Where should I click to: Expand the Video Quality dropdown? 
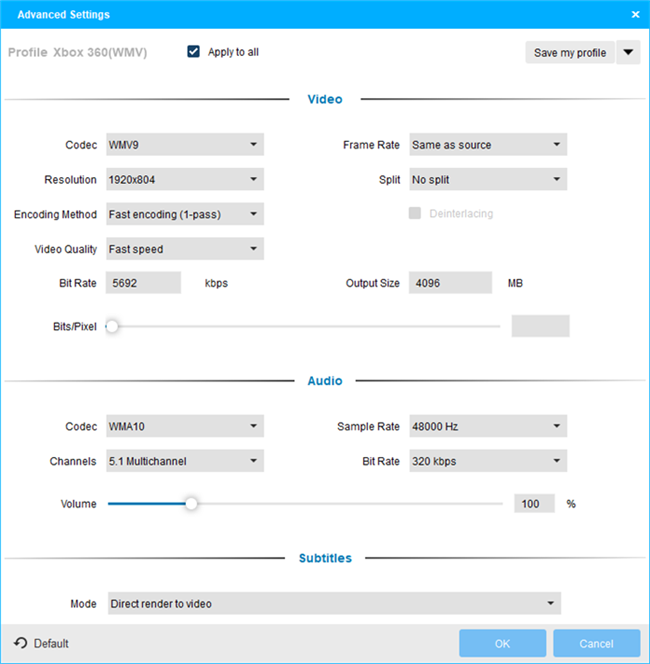coord(184,249)
